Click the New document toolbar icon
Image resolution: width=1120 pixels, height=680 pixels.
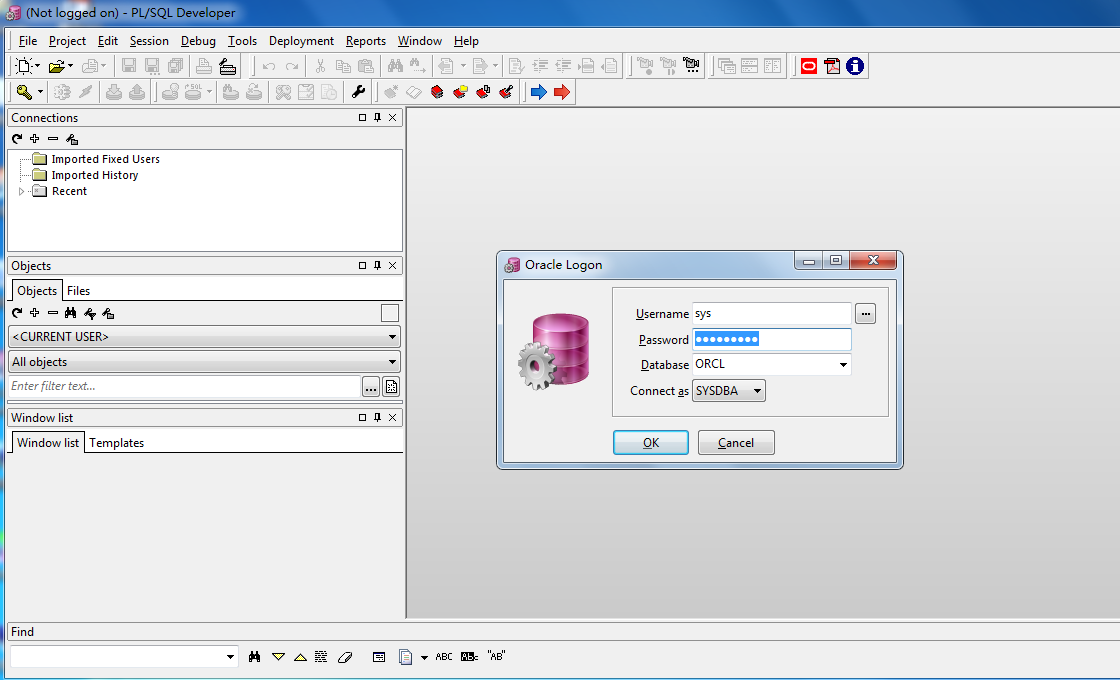24,66
